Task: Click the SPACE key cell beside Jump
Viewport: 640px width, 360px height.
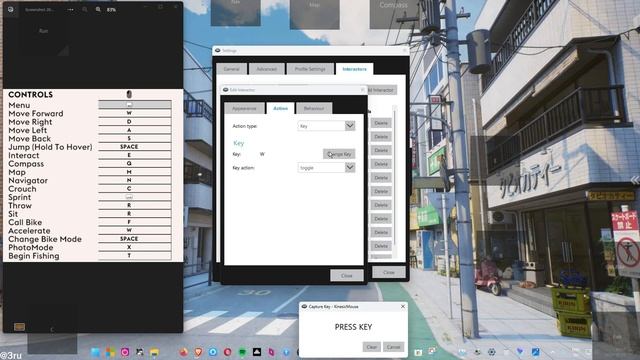Action: point(135,147)
